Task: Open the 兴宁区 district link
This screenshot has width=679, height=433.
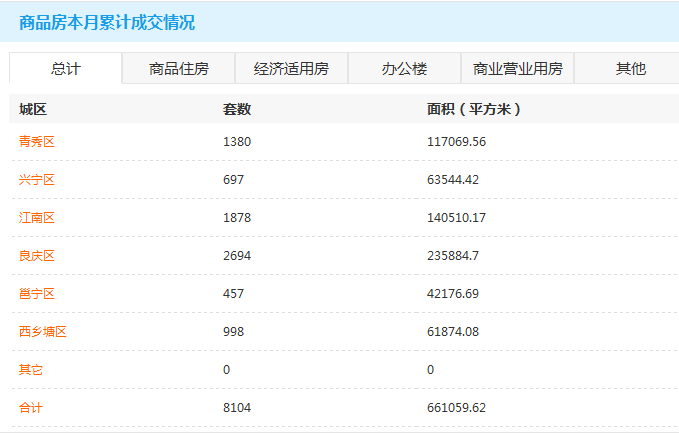Action: [x=37, y=180]
